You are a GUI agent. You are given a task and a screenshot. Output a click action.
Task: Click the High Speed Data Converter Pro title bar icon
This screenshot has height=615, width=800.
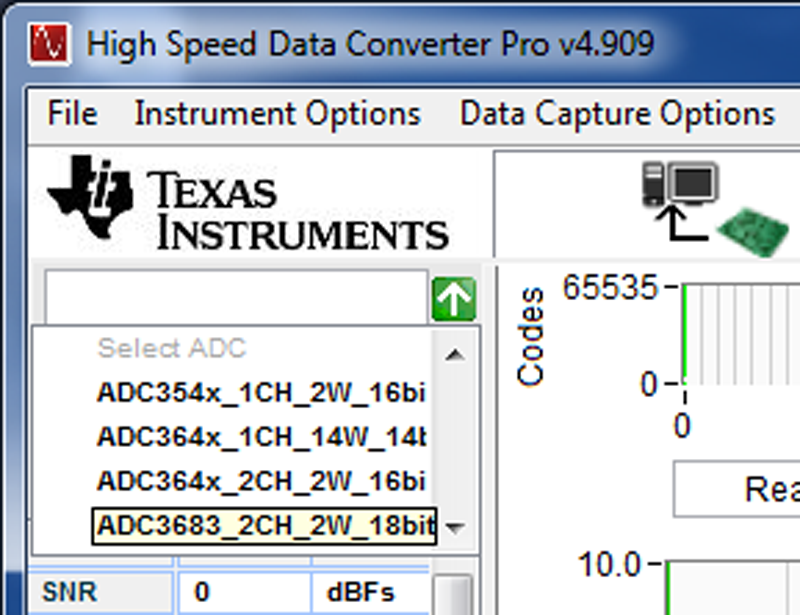tap(50, 43)
